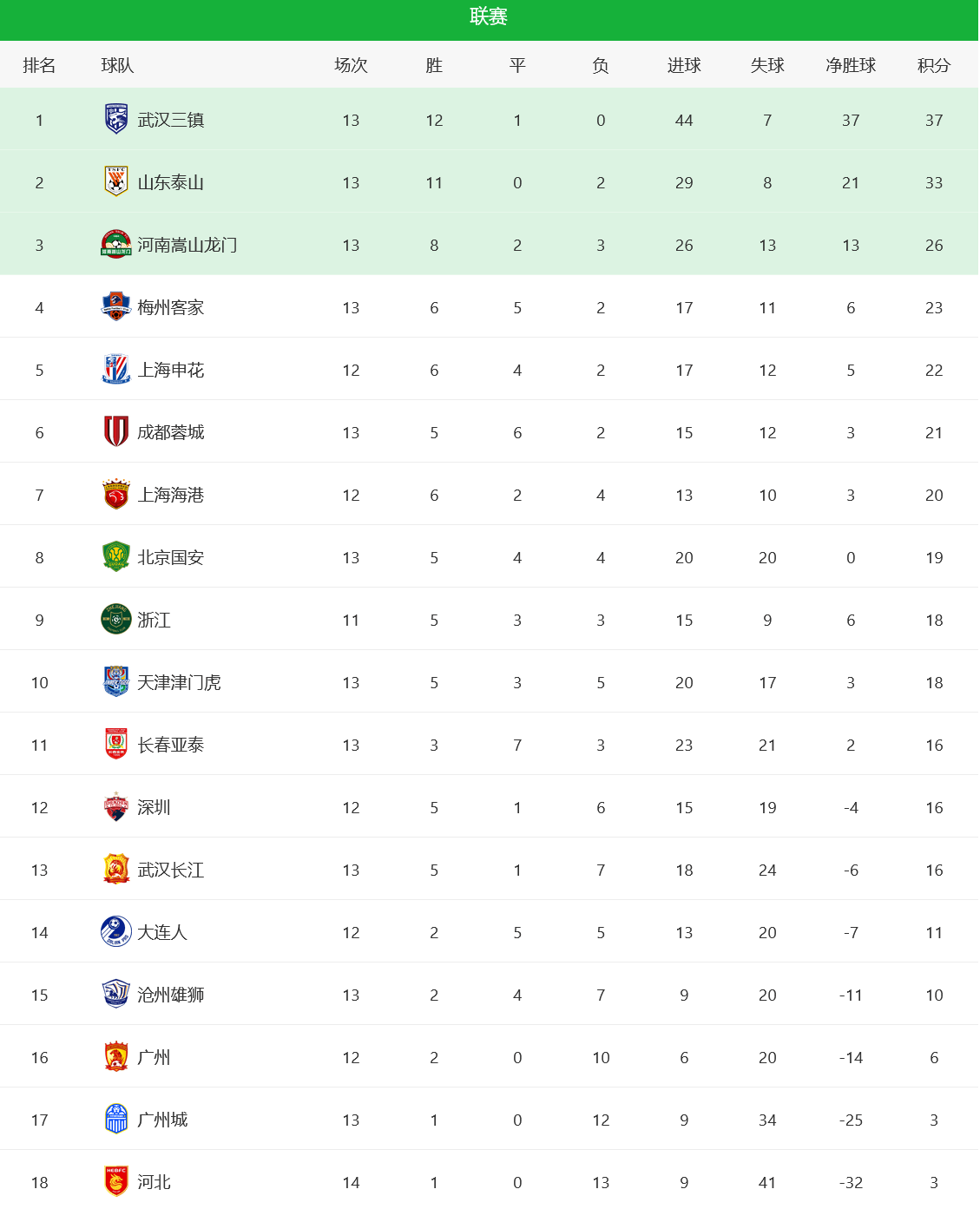Open the 山东泰山 team logo
This screenshot has width=980, height=1209.
point(116,181)
